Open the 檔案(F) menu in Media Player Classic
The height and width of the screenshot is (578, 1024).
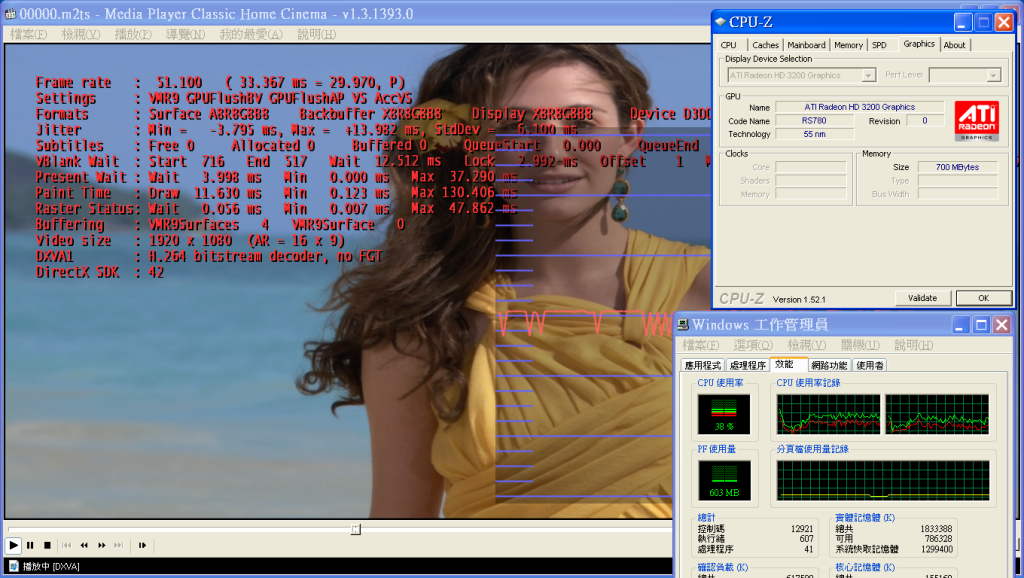pos(29,34)
